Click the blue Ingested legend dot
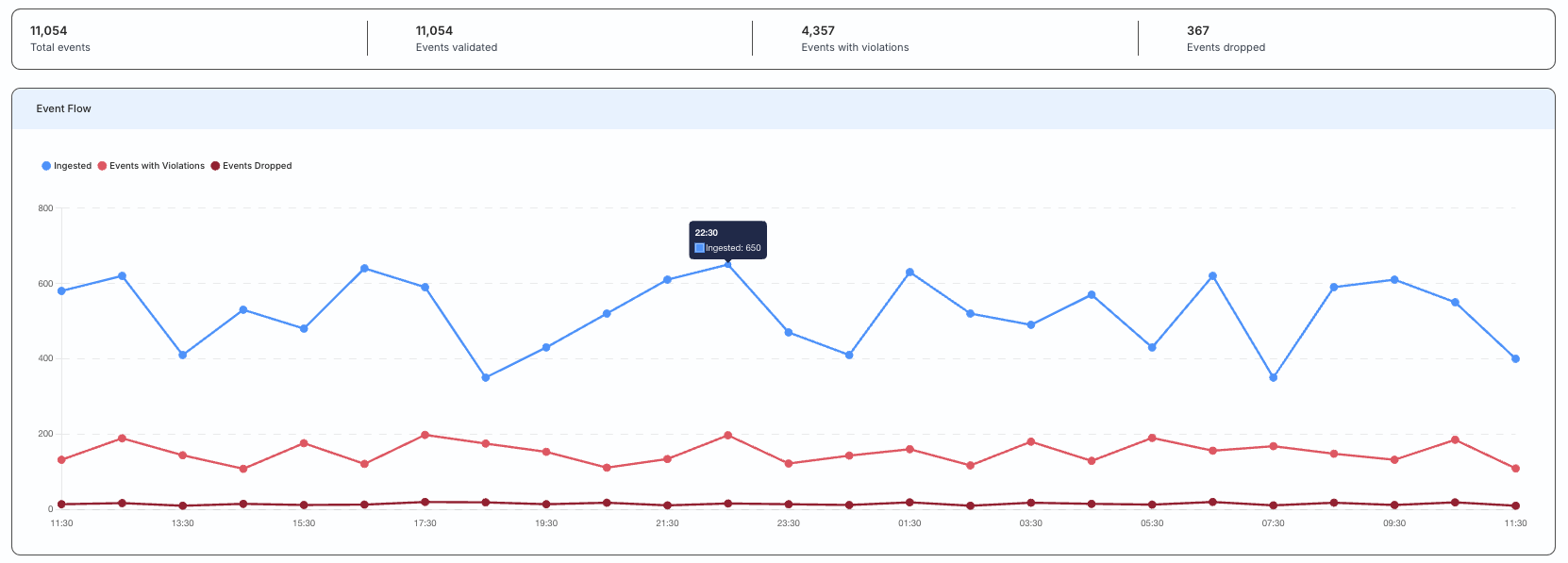This screenshot has height=563, width=1568. [x=46, y=166]
